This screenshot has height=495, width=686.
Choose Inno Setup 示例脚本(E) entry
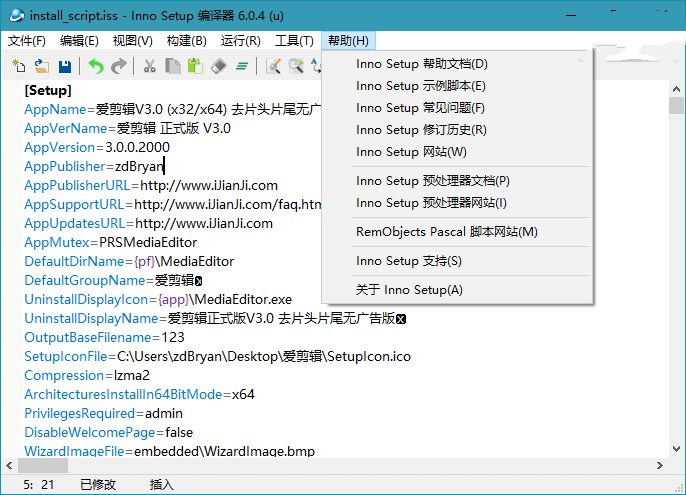coord(420,86)
